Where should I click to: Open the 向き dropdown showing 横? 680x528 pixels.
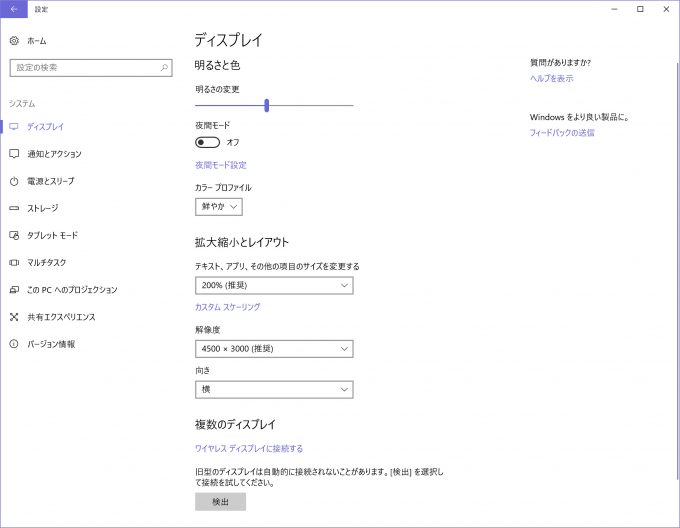pyautogui.click(x=274, y=389)
